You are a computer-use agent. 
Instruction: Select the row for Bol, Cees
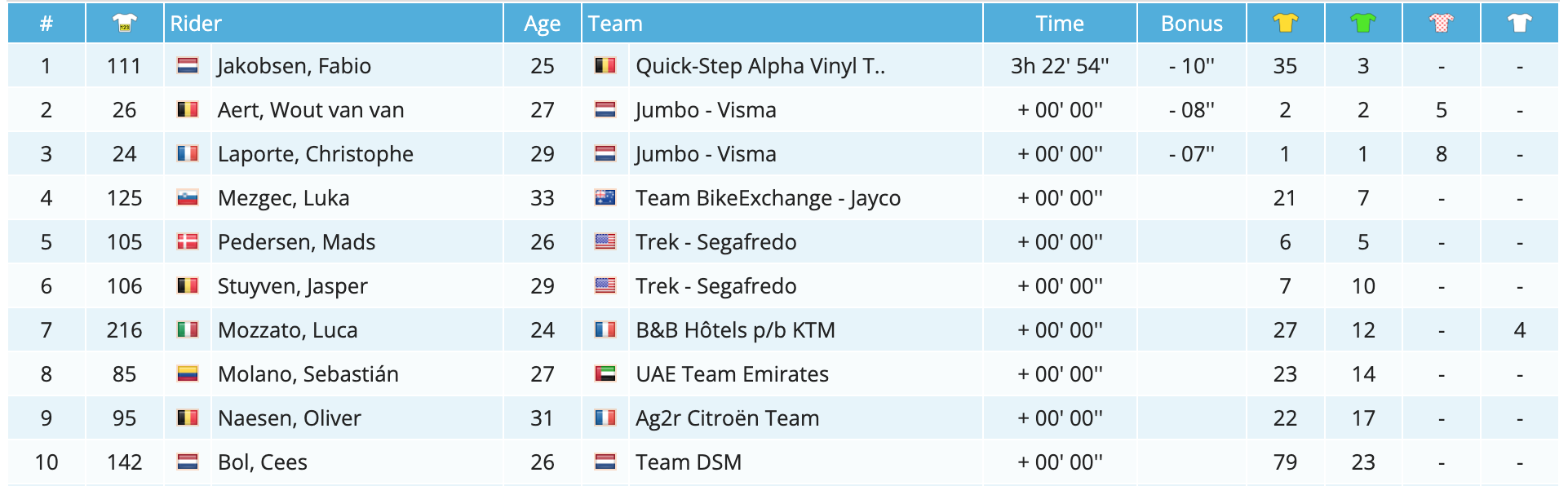262,462
